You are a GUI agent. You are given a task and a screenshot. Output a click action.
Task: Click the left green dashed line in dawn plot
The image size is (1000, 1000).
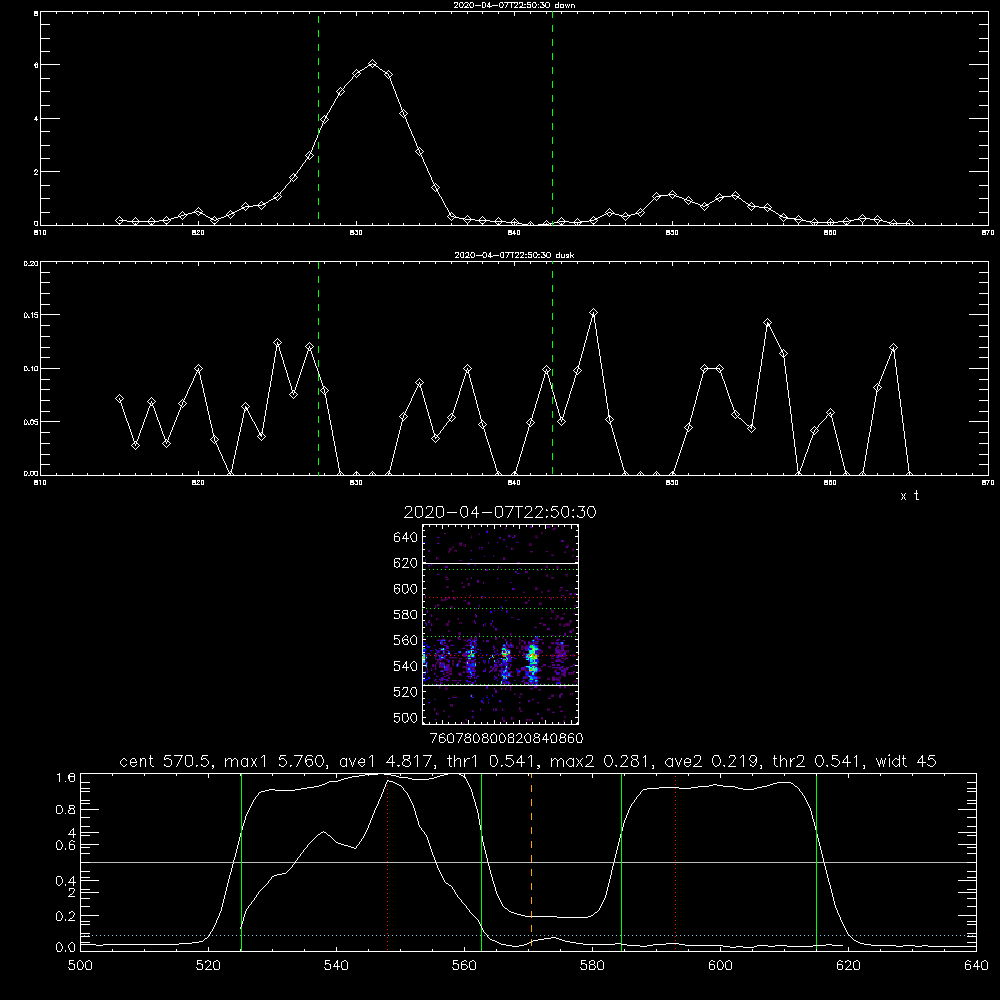[x=318, y=119]
